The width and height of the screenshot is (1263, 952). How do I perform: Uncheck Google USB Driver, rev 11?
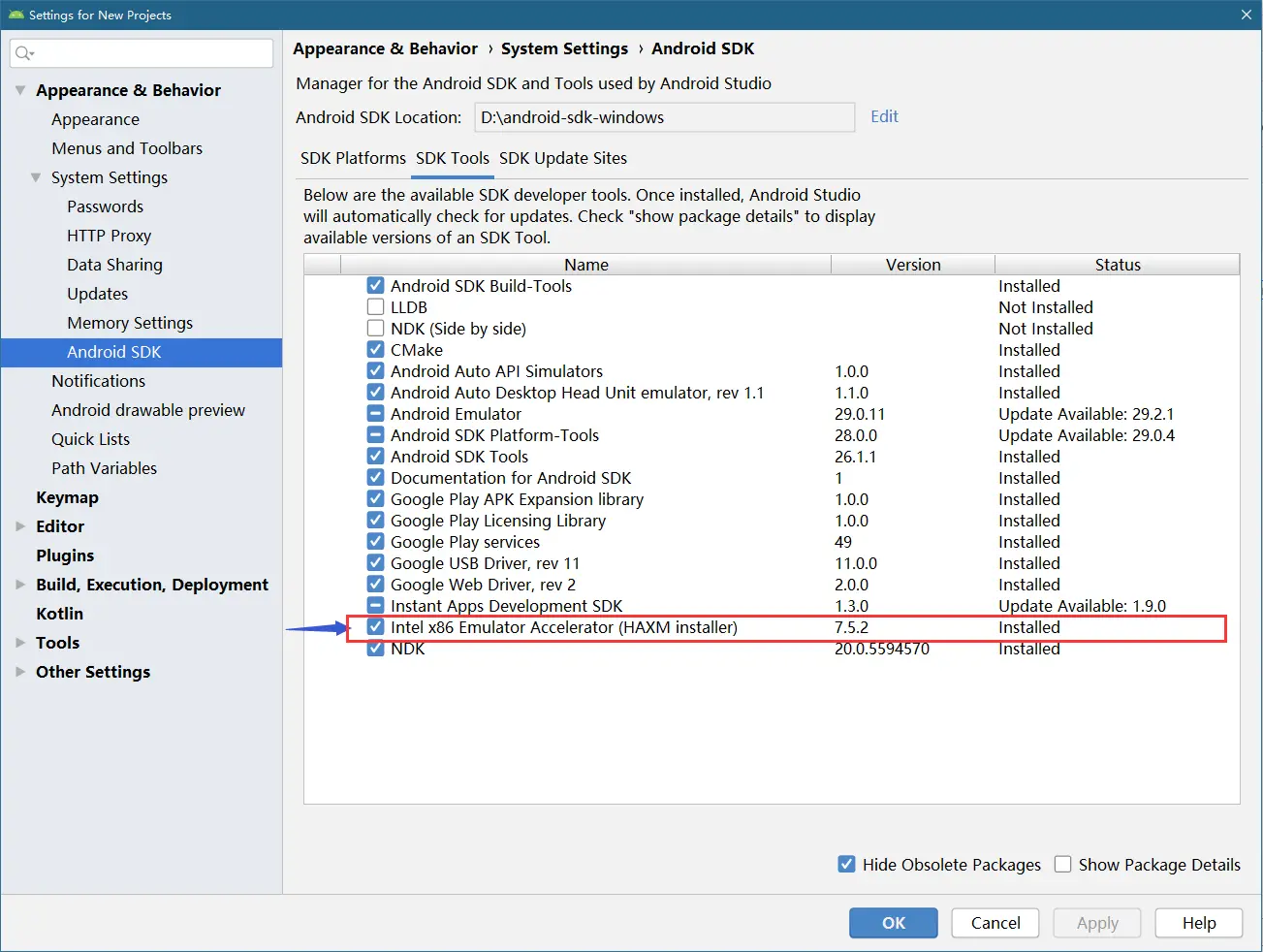[x=375, y=563]
